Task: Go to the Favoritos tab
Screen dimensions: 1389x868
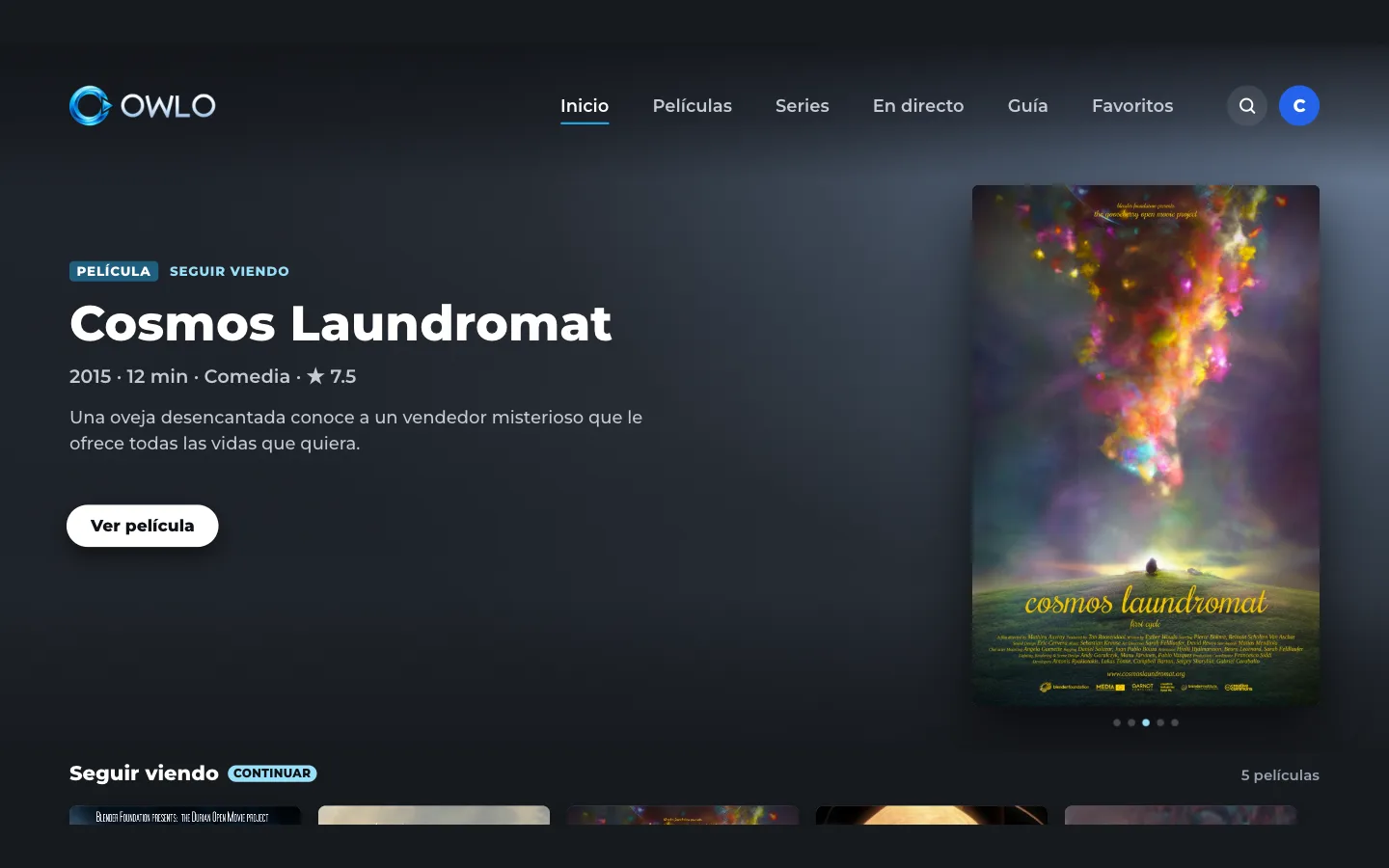Action: 1132,106
